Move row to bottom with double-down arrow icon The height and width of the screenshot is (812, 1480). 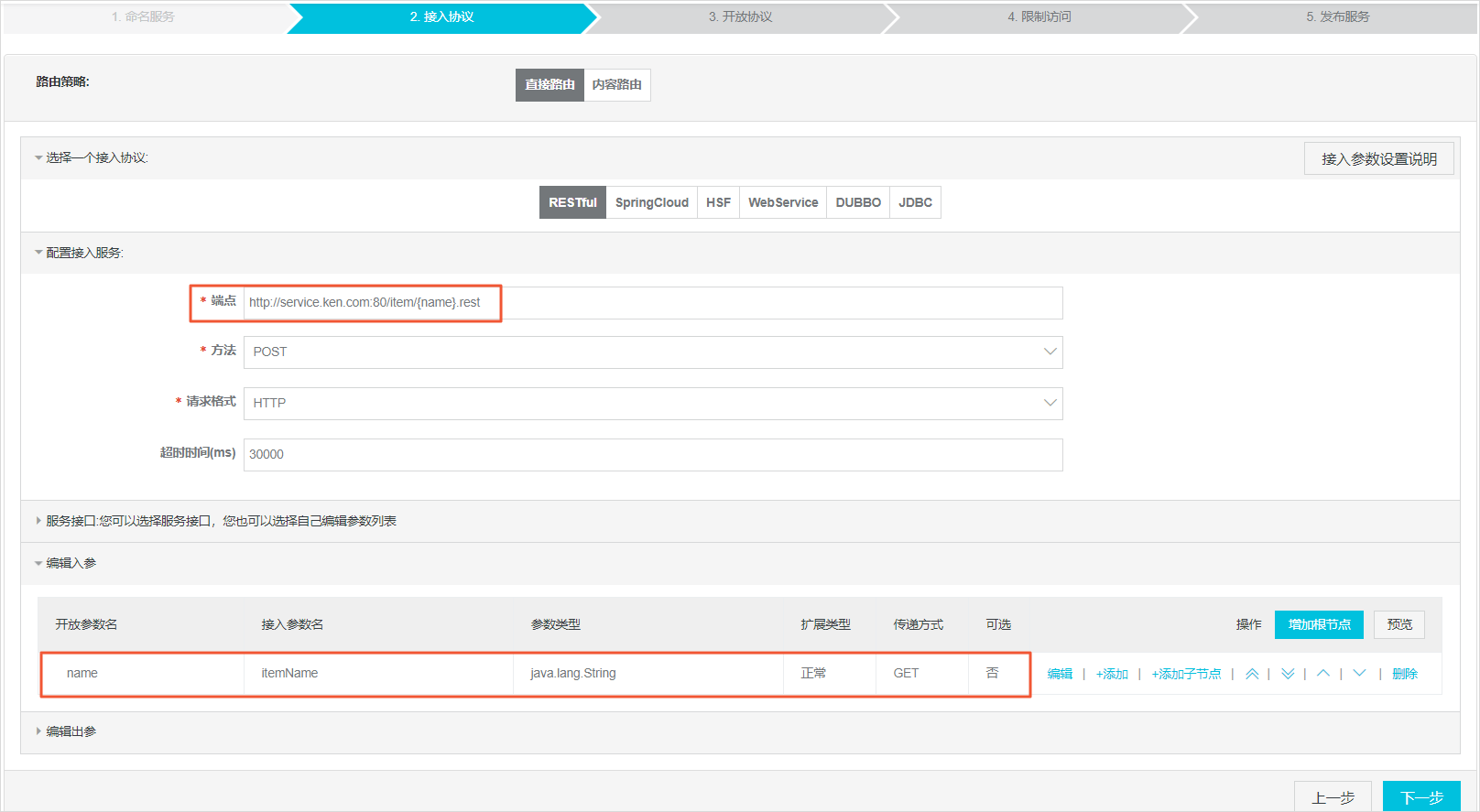point(1288,674)
